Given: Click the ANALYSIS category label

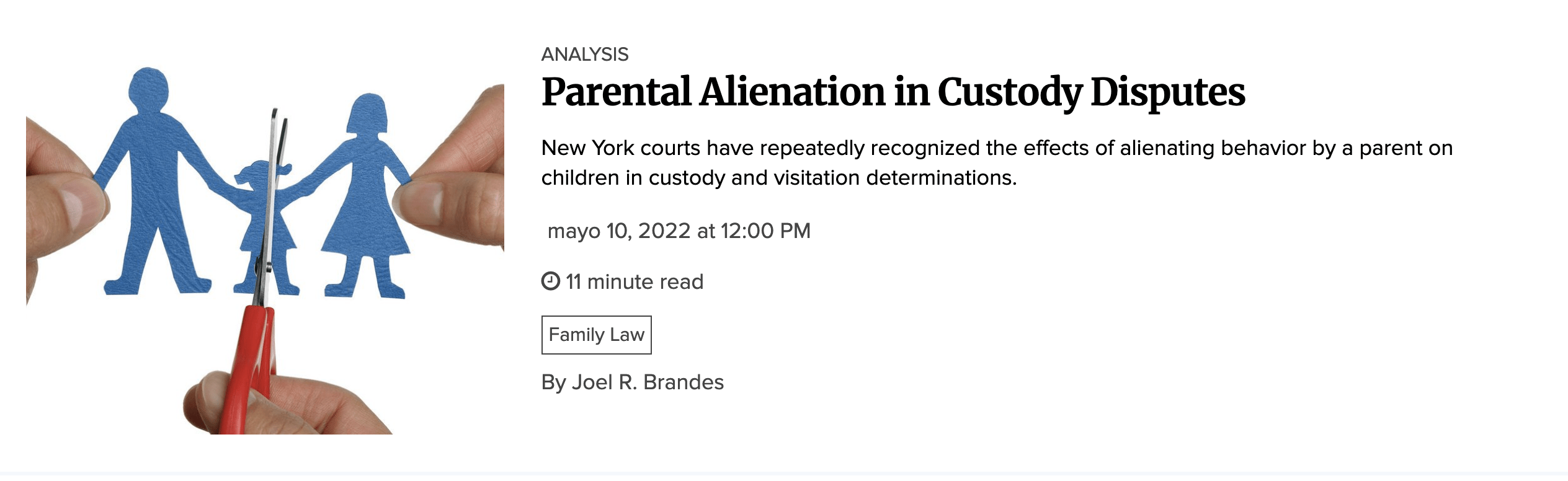Looking at the screenshot, I should (584, 55).
